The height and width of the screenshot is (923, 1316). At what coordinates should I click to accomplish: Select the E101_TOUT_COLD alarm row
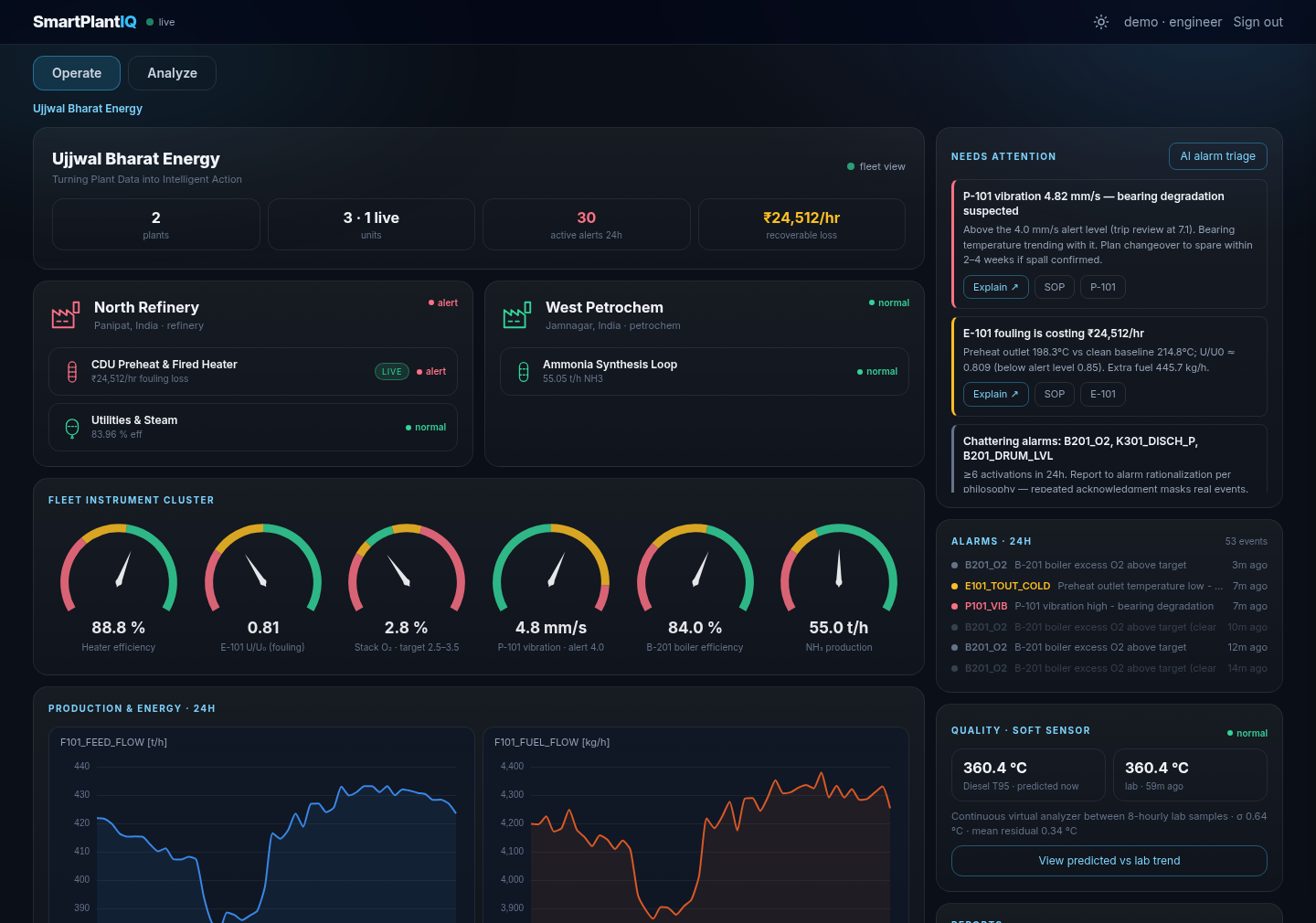click(x=1109, y=586)
